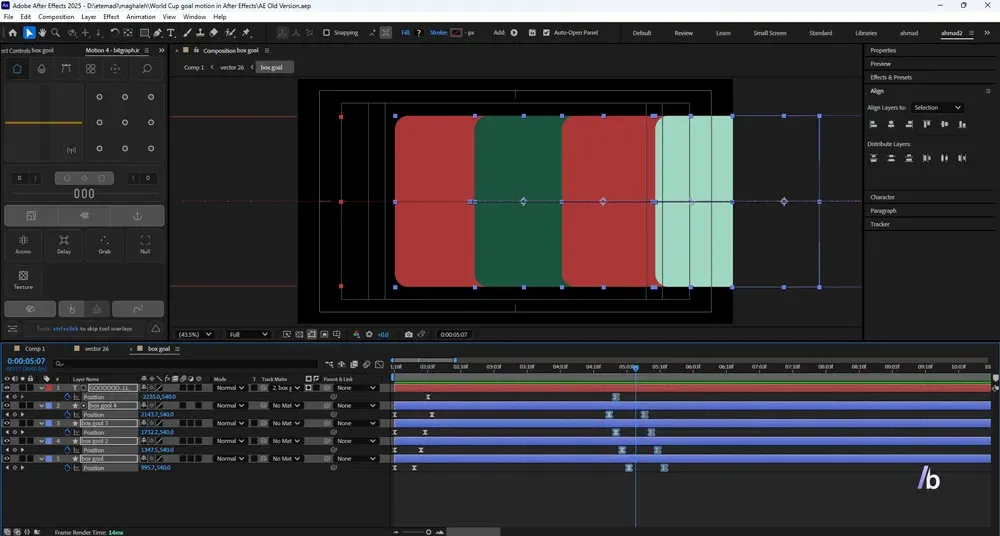Hide the box gool 4 layer
The height and width of the screenshot is (536, 1000).
click(8, 405)
